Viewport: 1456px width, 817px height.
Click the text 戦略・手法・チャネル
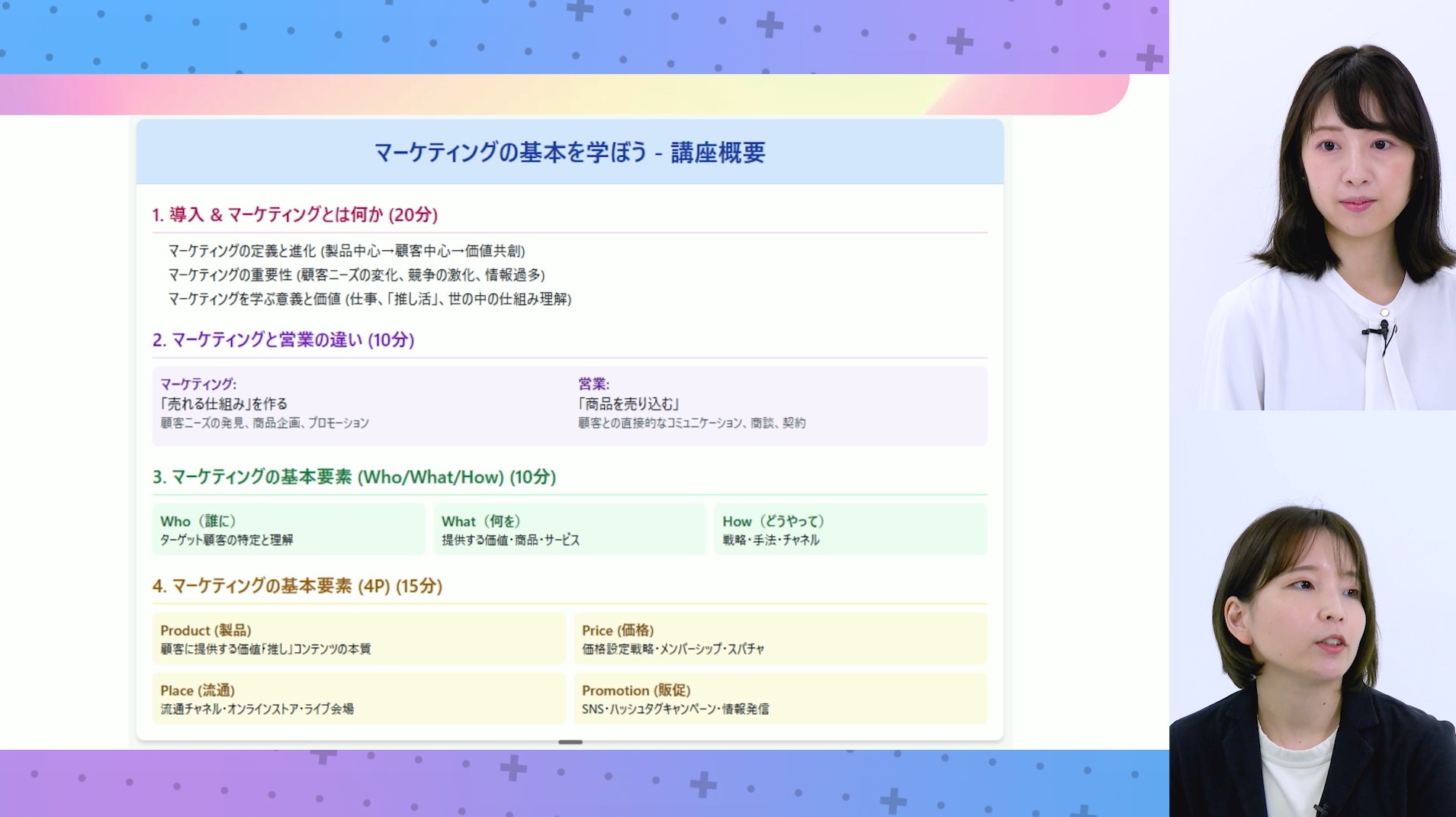pos(771,540)
